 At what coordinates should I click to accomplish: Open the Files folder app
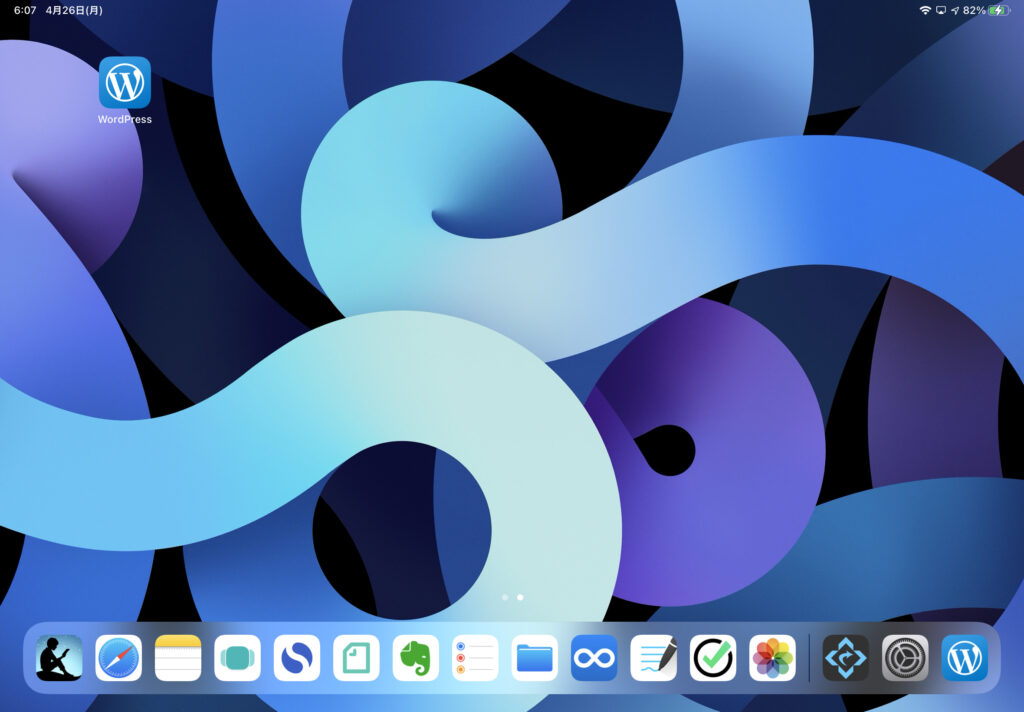pyautogui.click(x=535, y=658)
